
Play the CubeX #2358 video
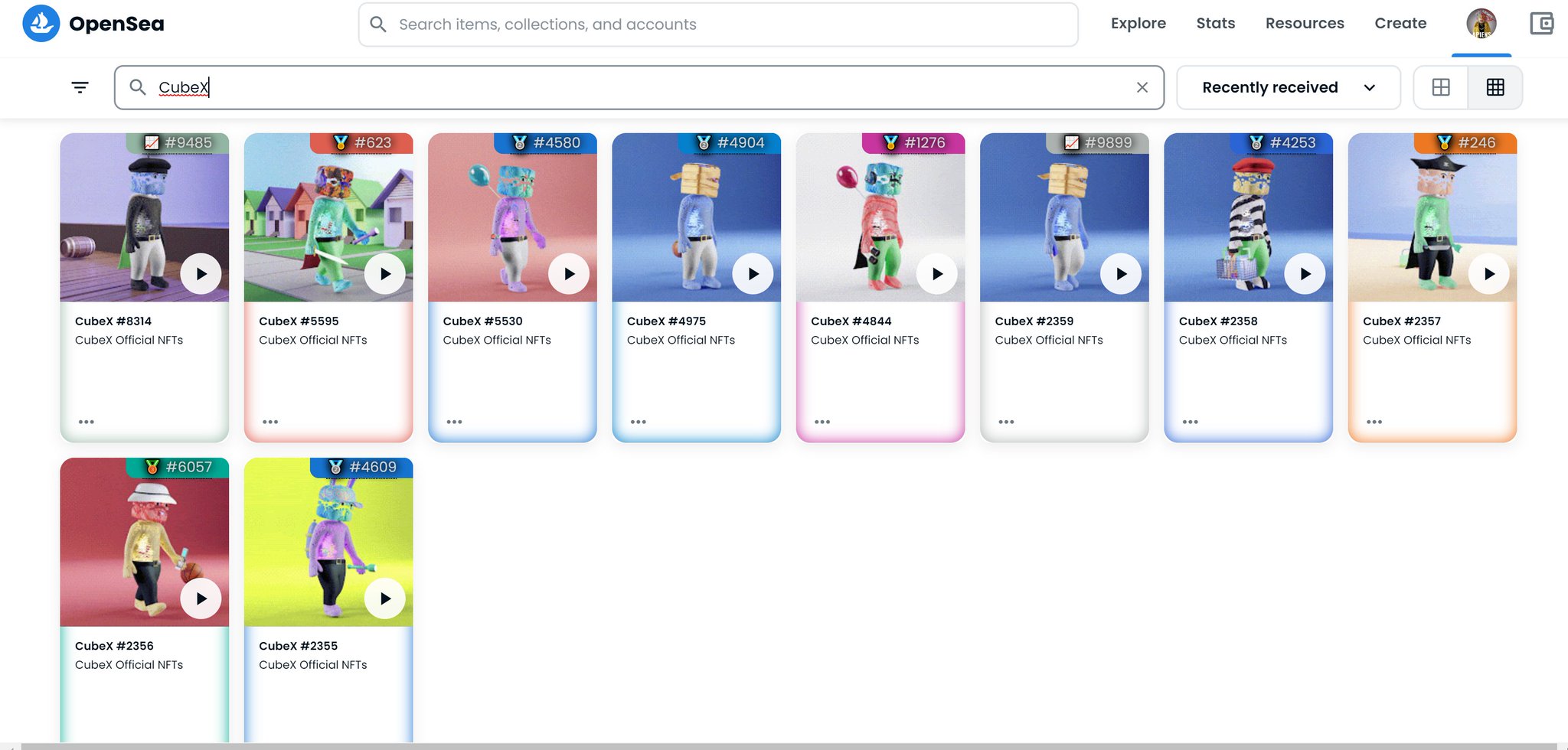coord(1305,273)
